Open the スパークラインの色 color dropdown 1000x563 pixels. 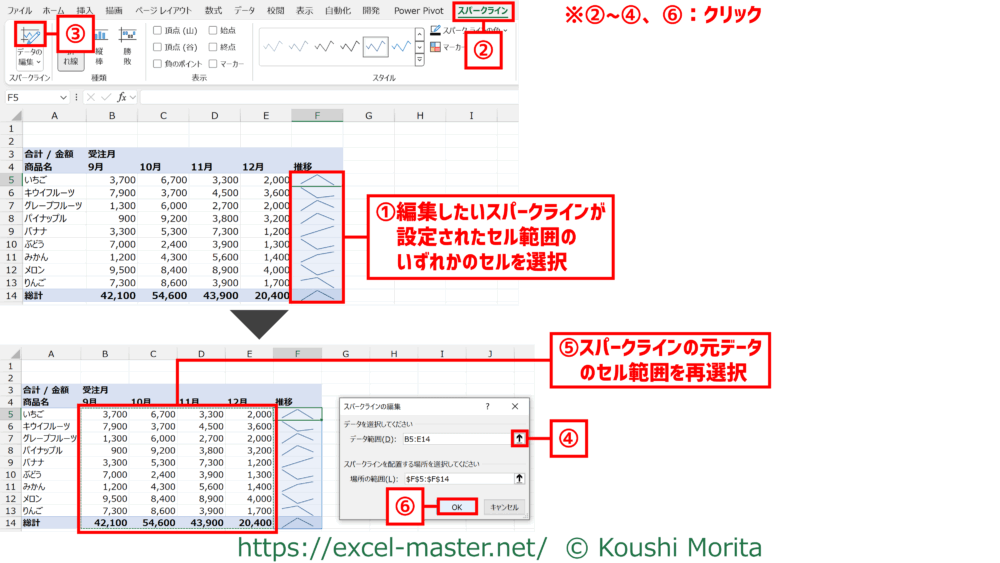coord(436,30)
